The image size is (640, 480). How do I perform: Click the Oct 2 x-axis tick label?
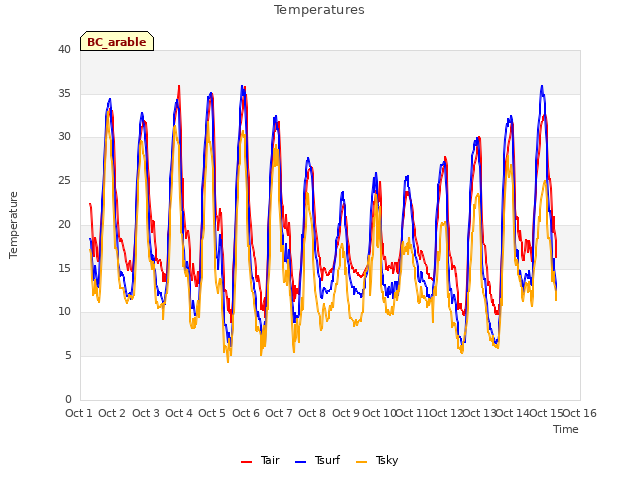112,413
